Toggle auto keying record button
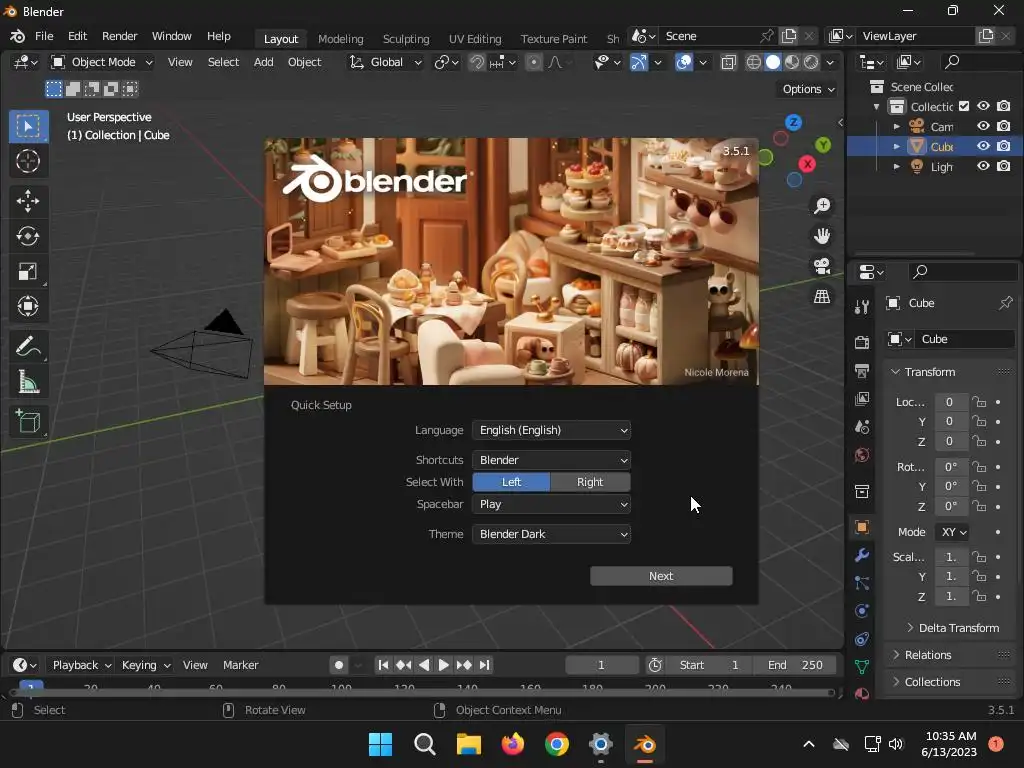This screenshot has width=1024, height=768. tap(338, 665)
